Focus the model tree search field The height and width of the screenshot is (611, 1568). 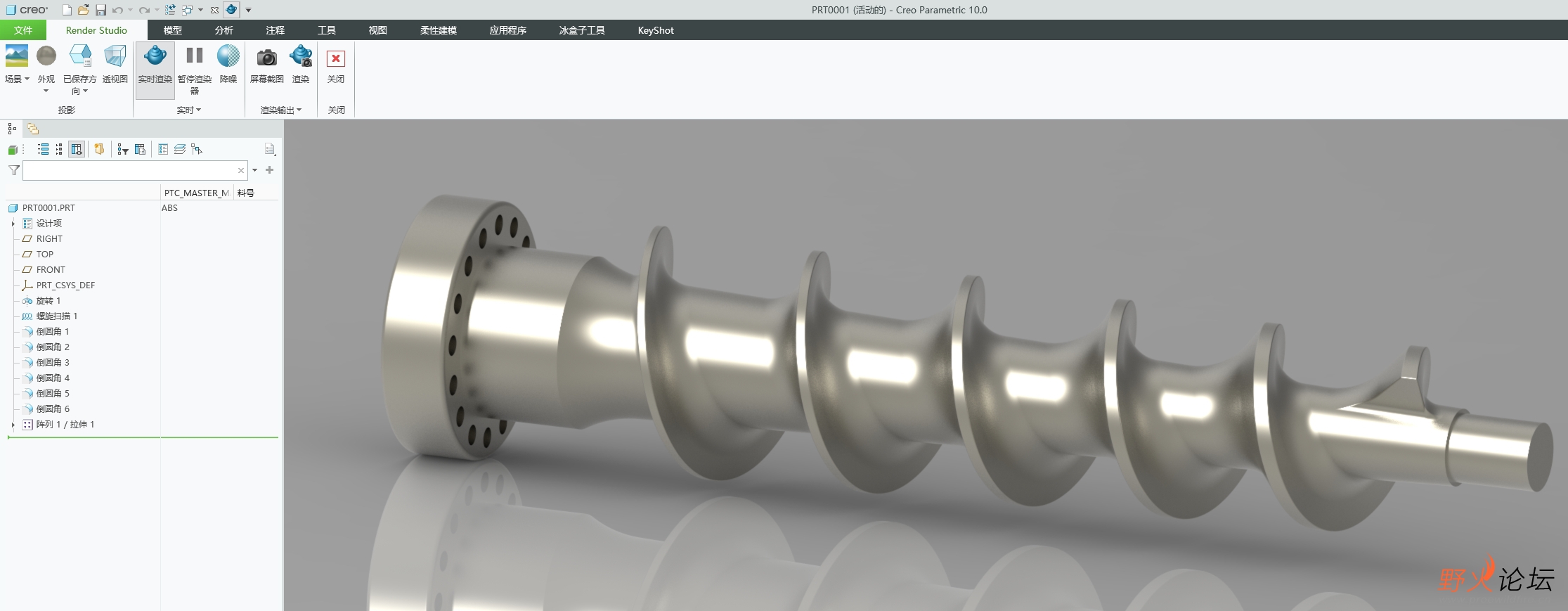tap(135, 170)
